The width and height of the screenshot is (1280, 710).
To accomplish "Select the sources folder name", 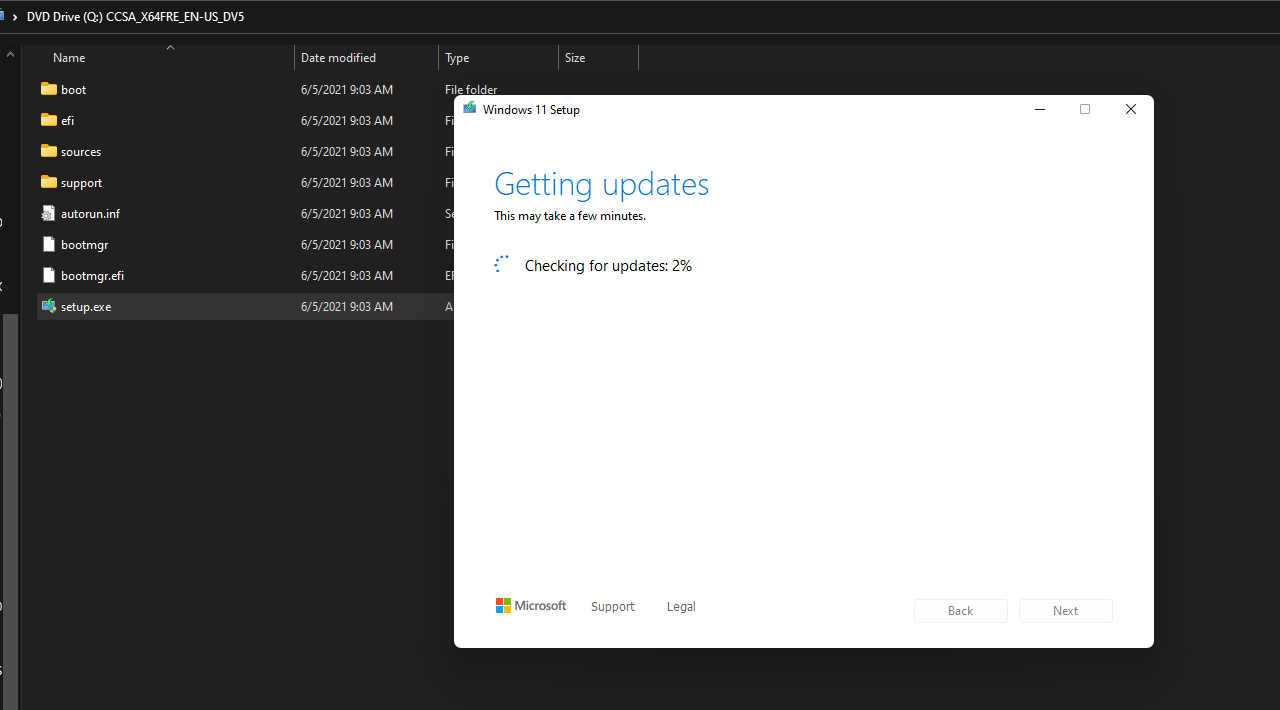I will point(81,152).
